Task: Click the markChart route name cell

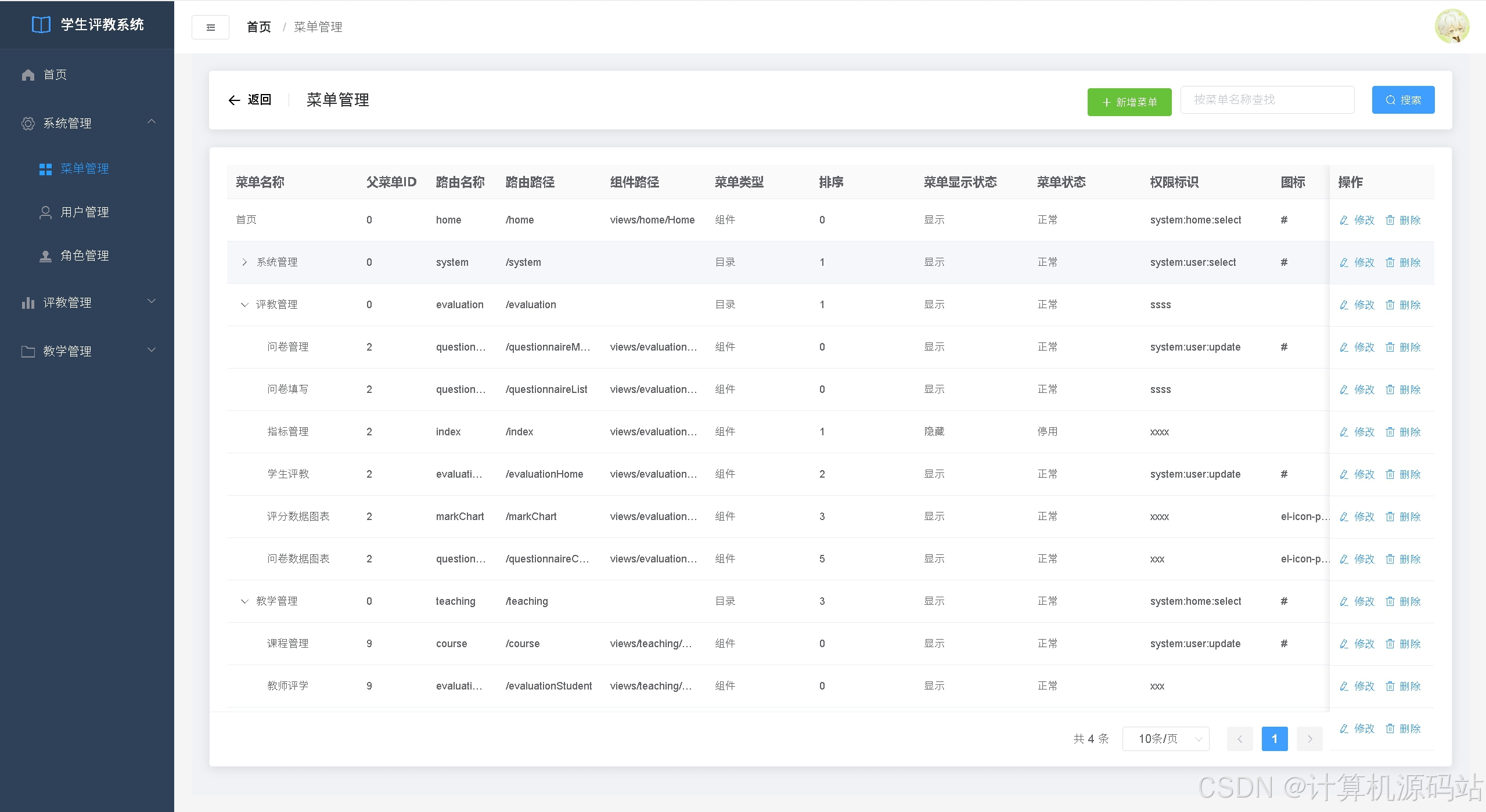Action: click(x=460, y=517)
